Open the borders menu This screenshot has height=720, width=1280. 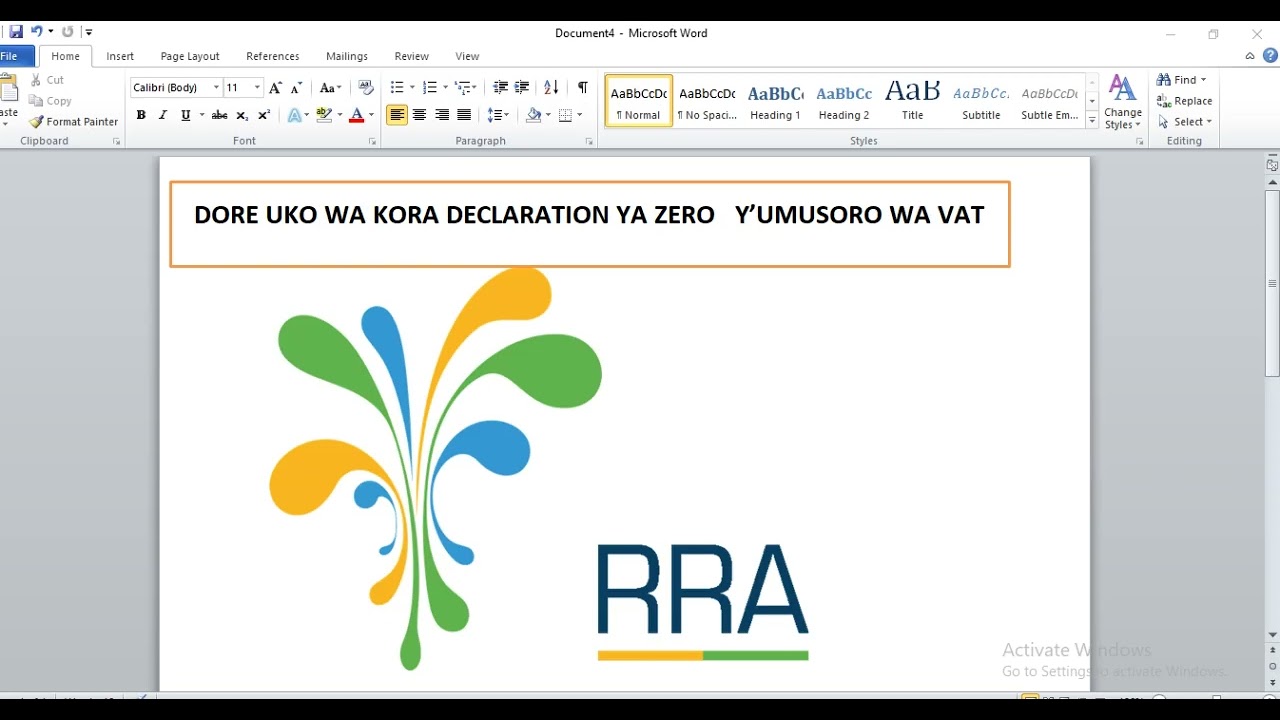click(570, 116)
